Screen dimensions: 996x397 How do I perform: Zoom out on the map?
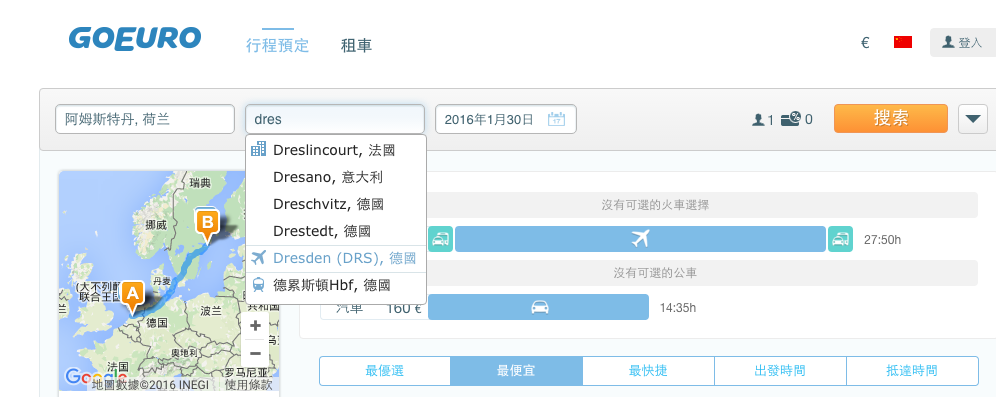point(255,353)
